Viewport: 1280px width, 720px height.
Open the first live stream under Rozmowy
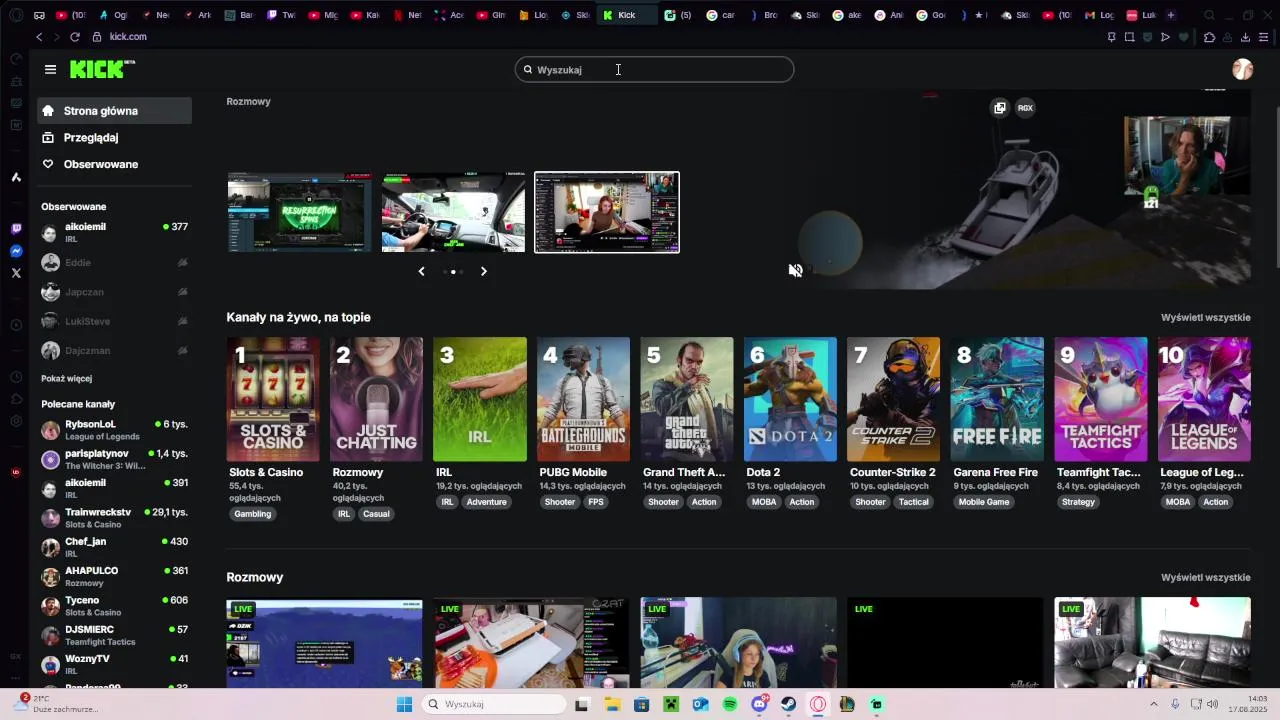(x=324, y=642)
